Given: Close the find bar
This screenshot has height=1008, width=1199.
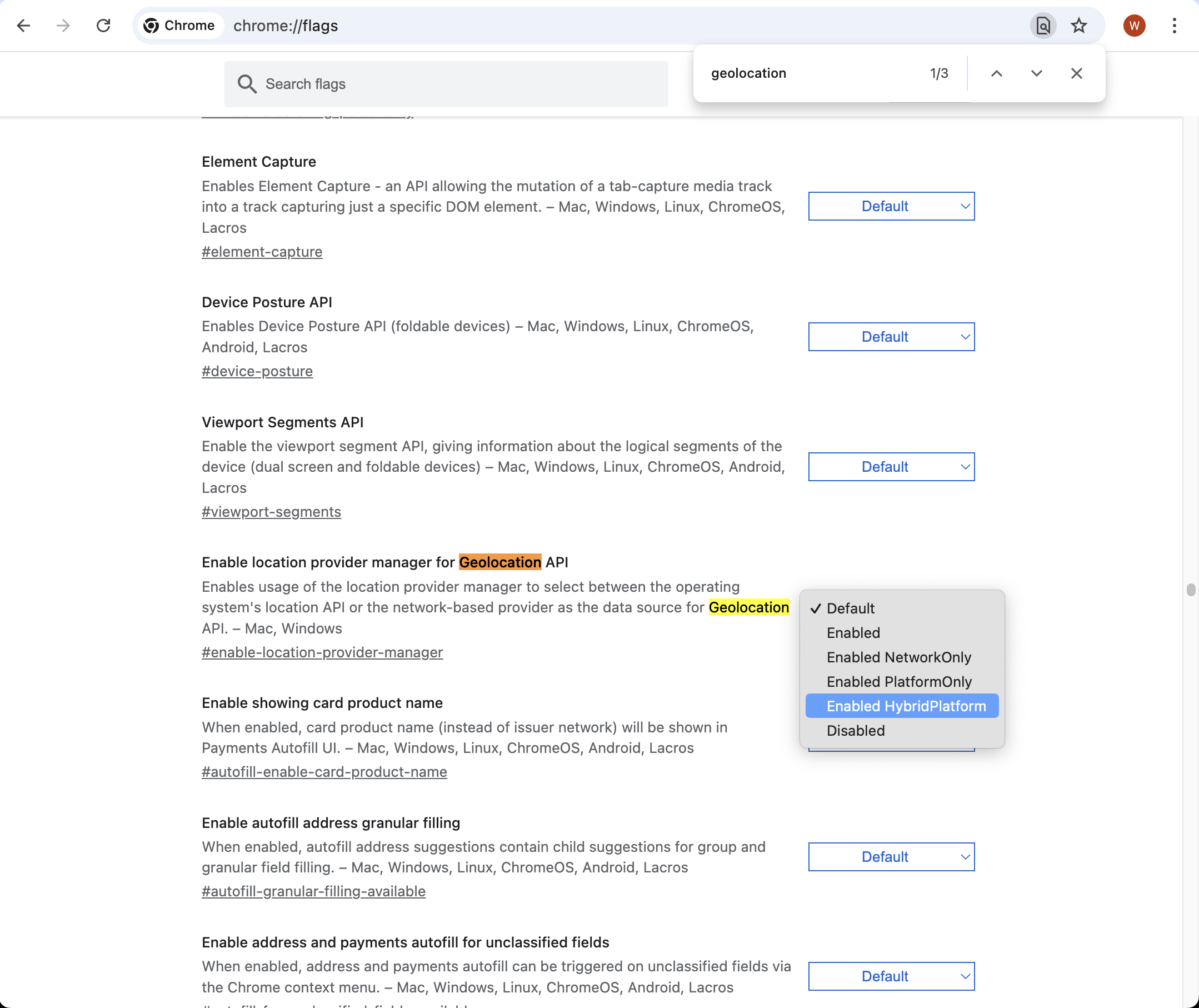Looking at the screenshot, I should 1076,73.
